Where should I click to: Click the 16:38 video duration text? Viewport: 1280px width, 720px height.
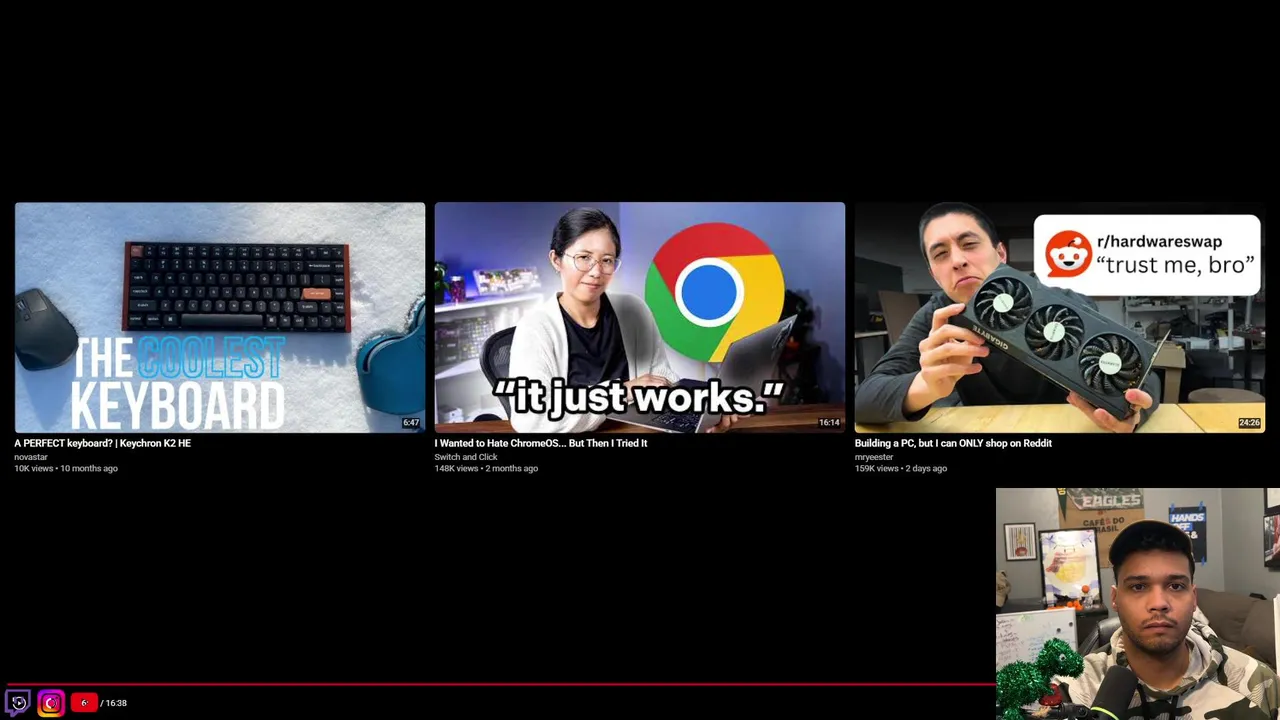click(116, 703)
